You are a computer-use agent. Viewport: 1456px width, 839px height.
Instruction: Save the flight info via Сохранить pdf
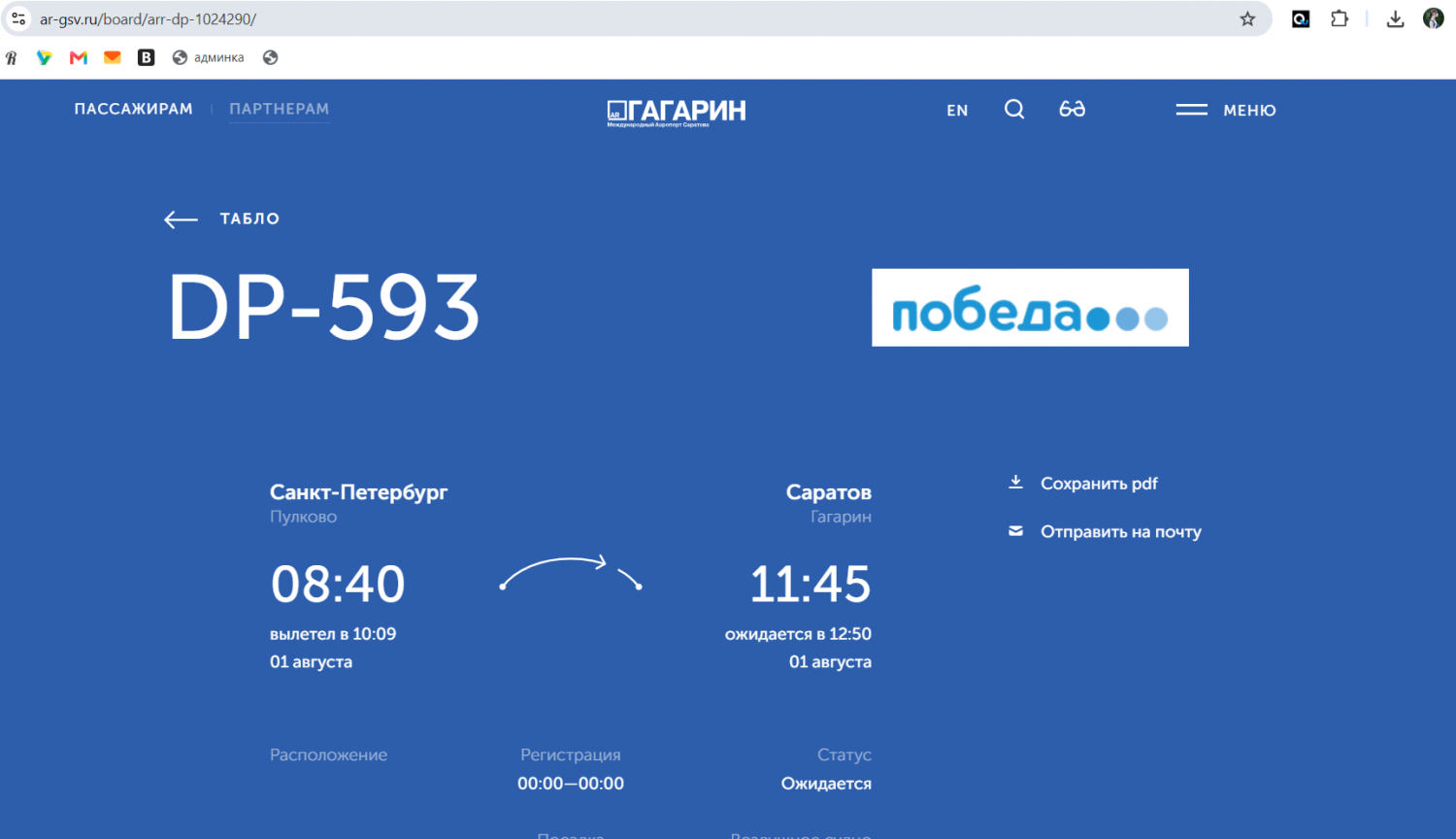(x=1099, y=484)
